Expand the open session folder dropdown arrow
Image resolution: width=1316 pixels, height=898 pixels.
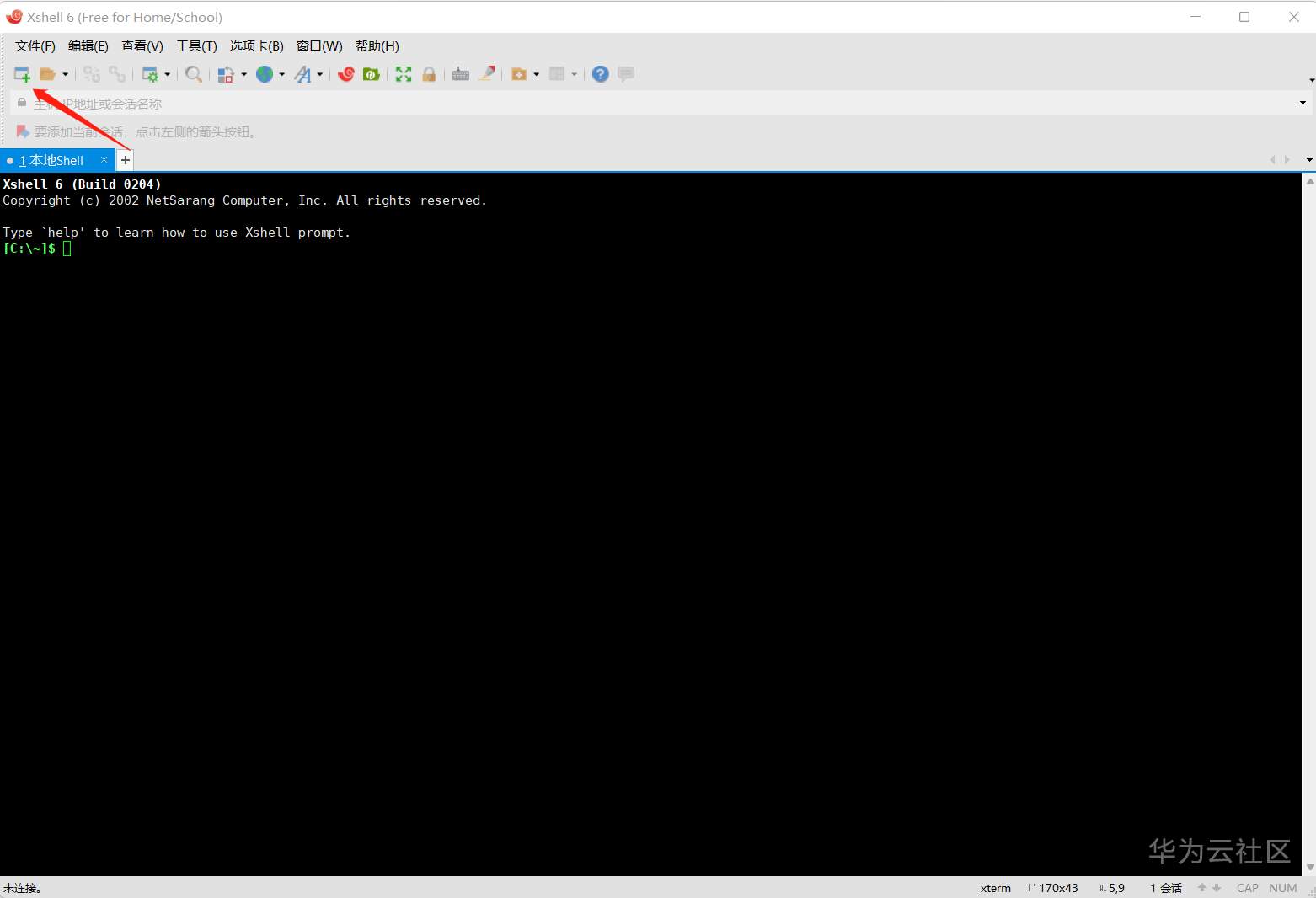pos(65,74)
